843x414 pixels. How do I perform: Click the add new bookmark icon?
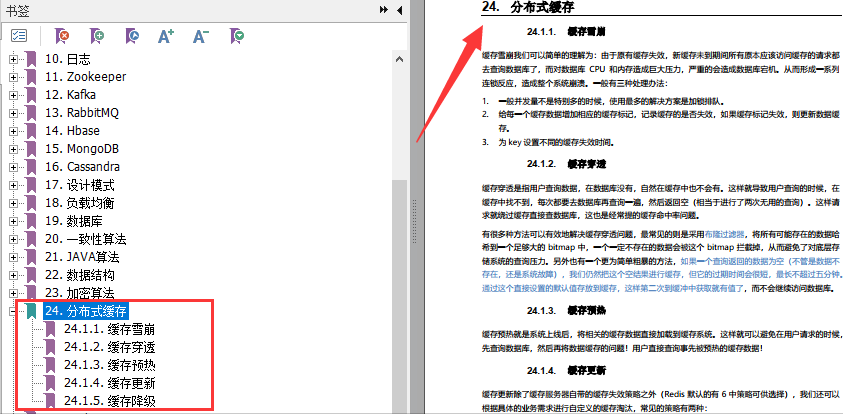(97, 36)
